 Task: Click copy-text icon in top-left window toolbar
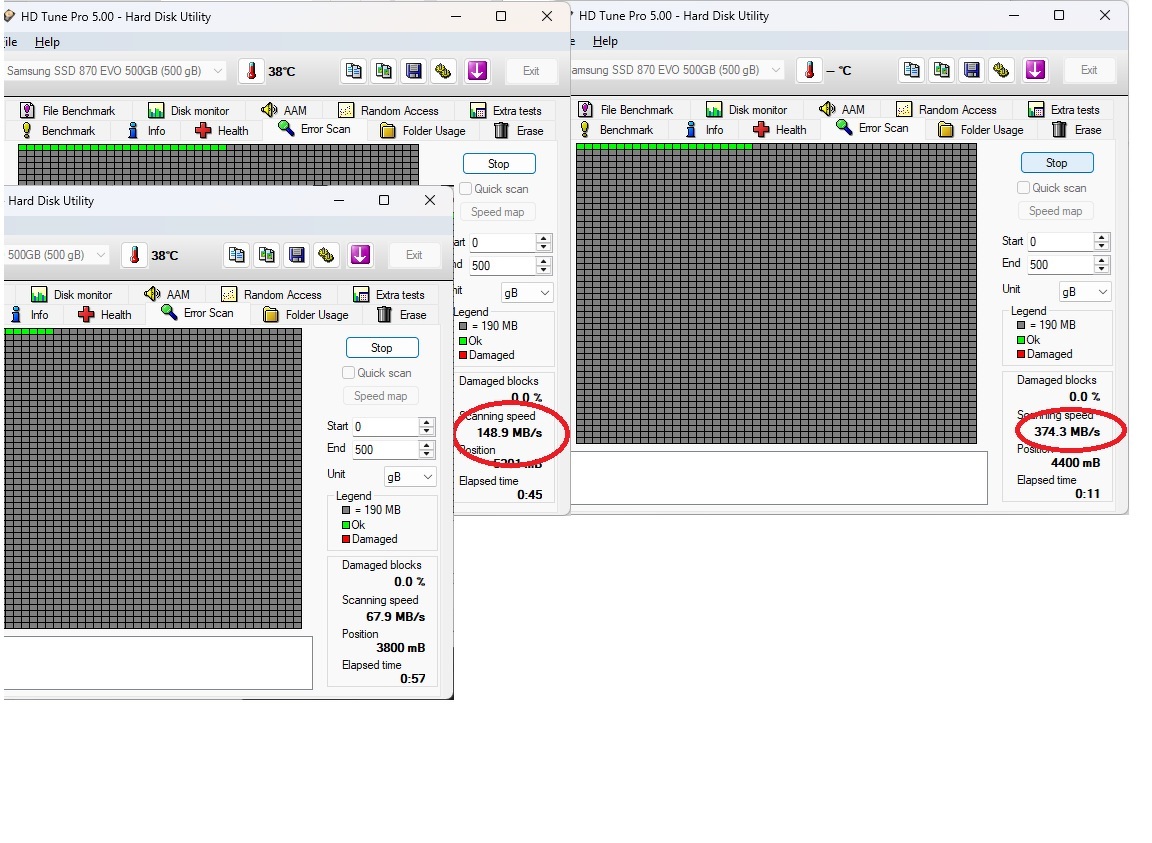[353, 71]
